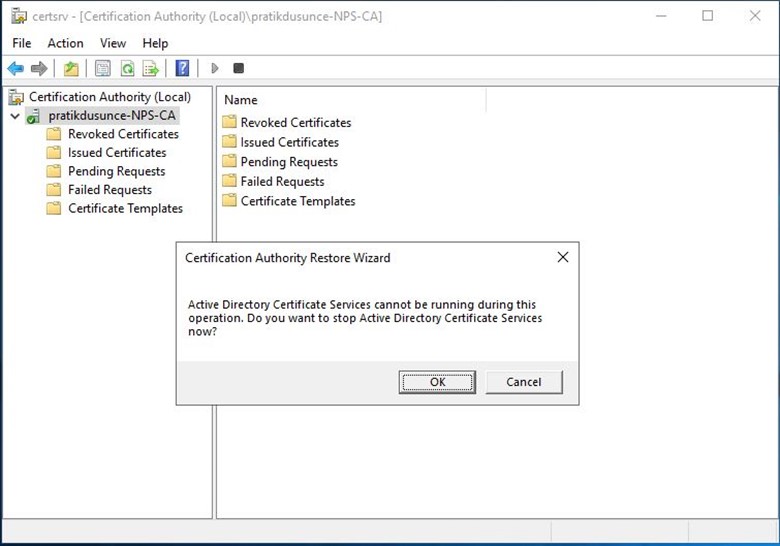Click the certsrv title bar app icon
The width and height of the screenshot is (780, 546).
pyautogui.click(x=19, y=16)
